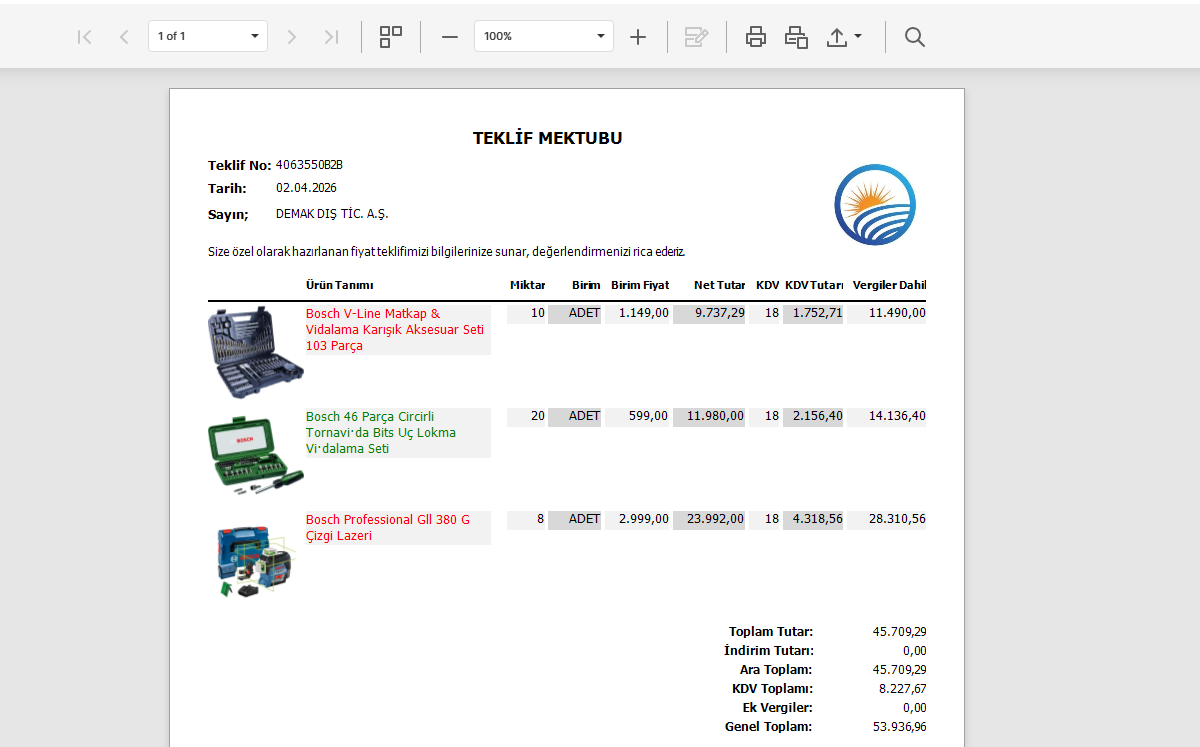1200x747 pixels.
Task: Expand the 100% zoom level dropdown
Action: click(601, 36)
